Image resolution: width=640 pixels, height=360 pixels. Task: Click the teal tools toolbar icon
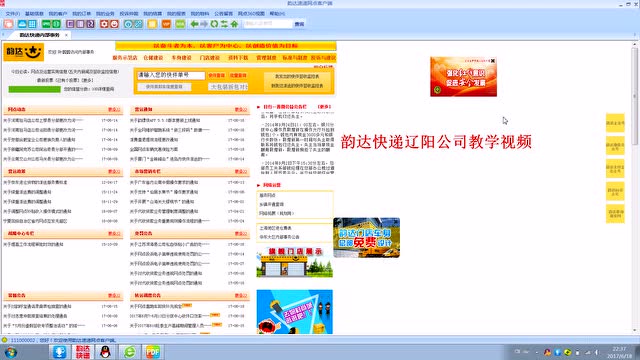click(138, 24)
